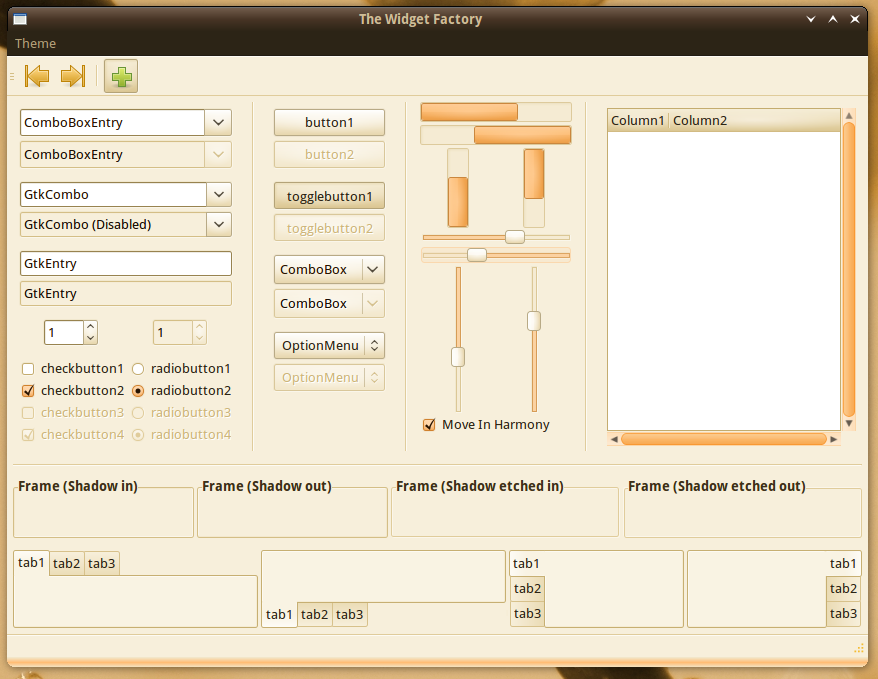Click the vertical scrollbar thumb of column list

(x=849, y=269)
